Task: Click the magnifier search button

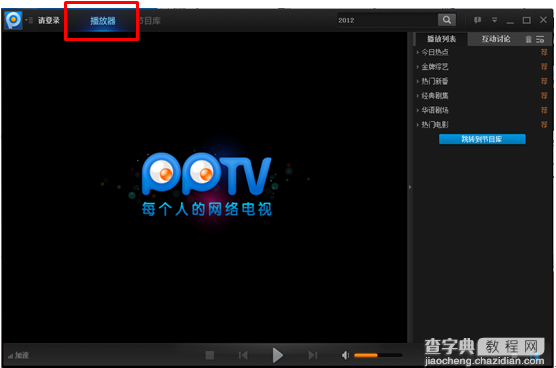Action: [x=447, y=20]
